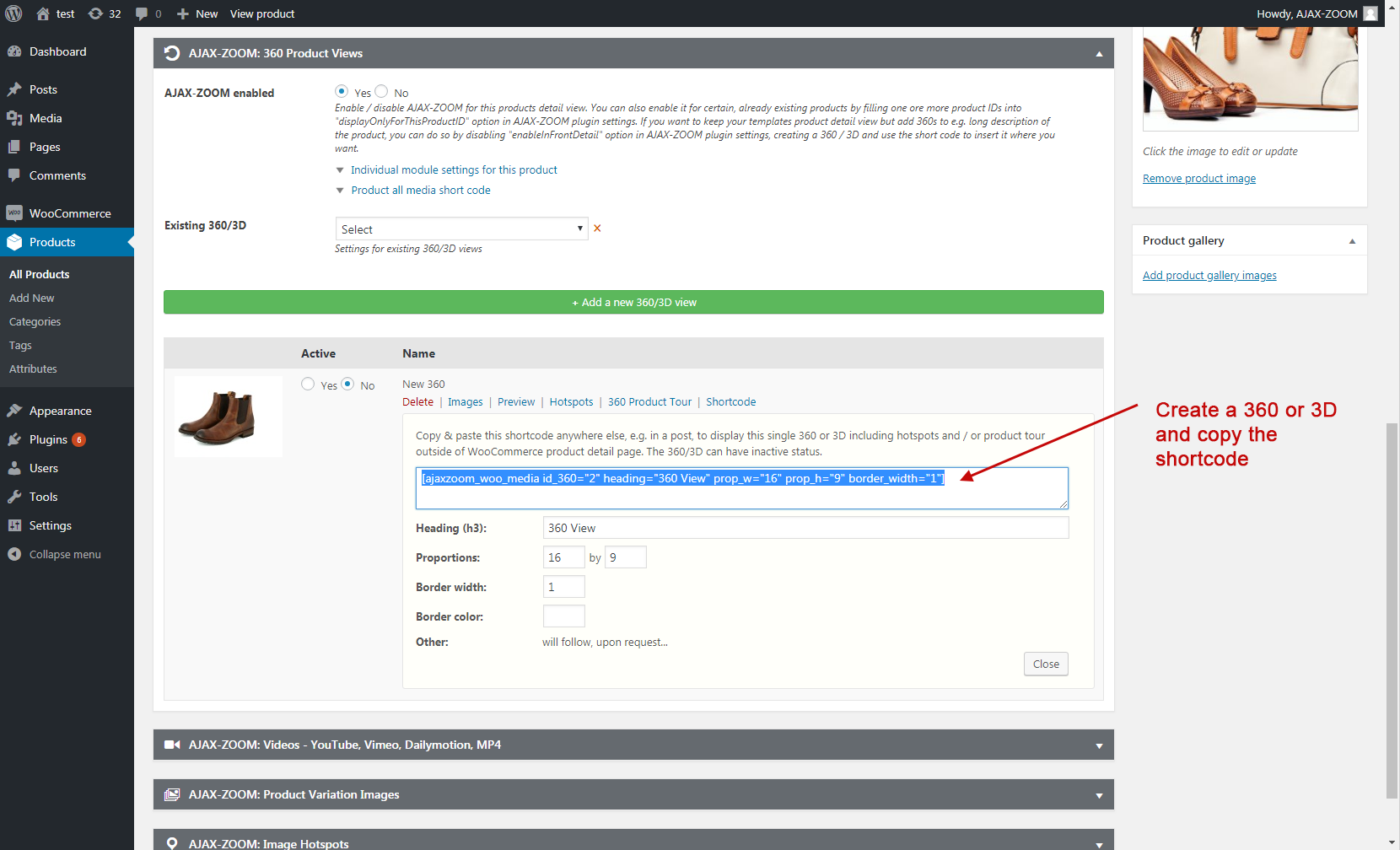Viewport: 1400px width, 850px height.
Task: Click the Users icon in the sidebar
Action: [14, 468]
